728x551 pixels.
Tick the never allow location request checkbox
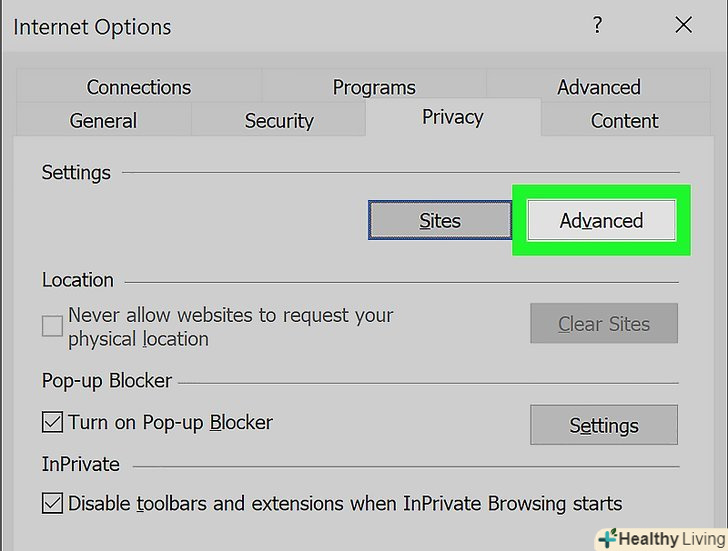tap(52, 326)
